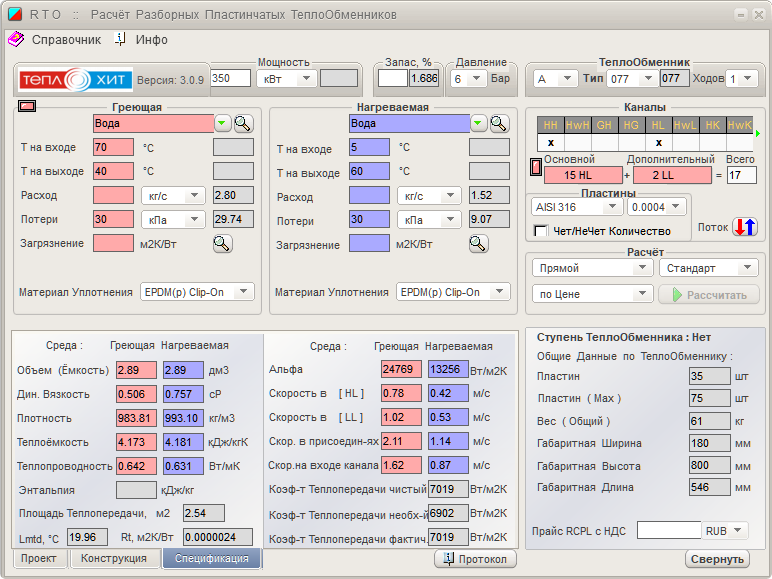Open the Стандарт dropdown
Viewport: 772px width, 579px height.
pos(709,268)
